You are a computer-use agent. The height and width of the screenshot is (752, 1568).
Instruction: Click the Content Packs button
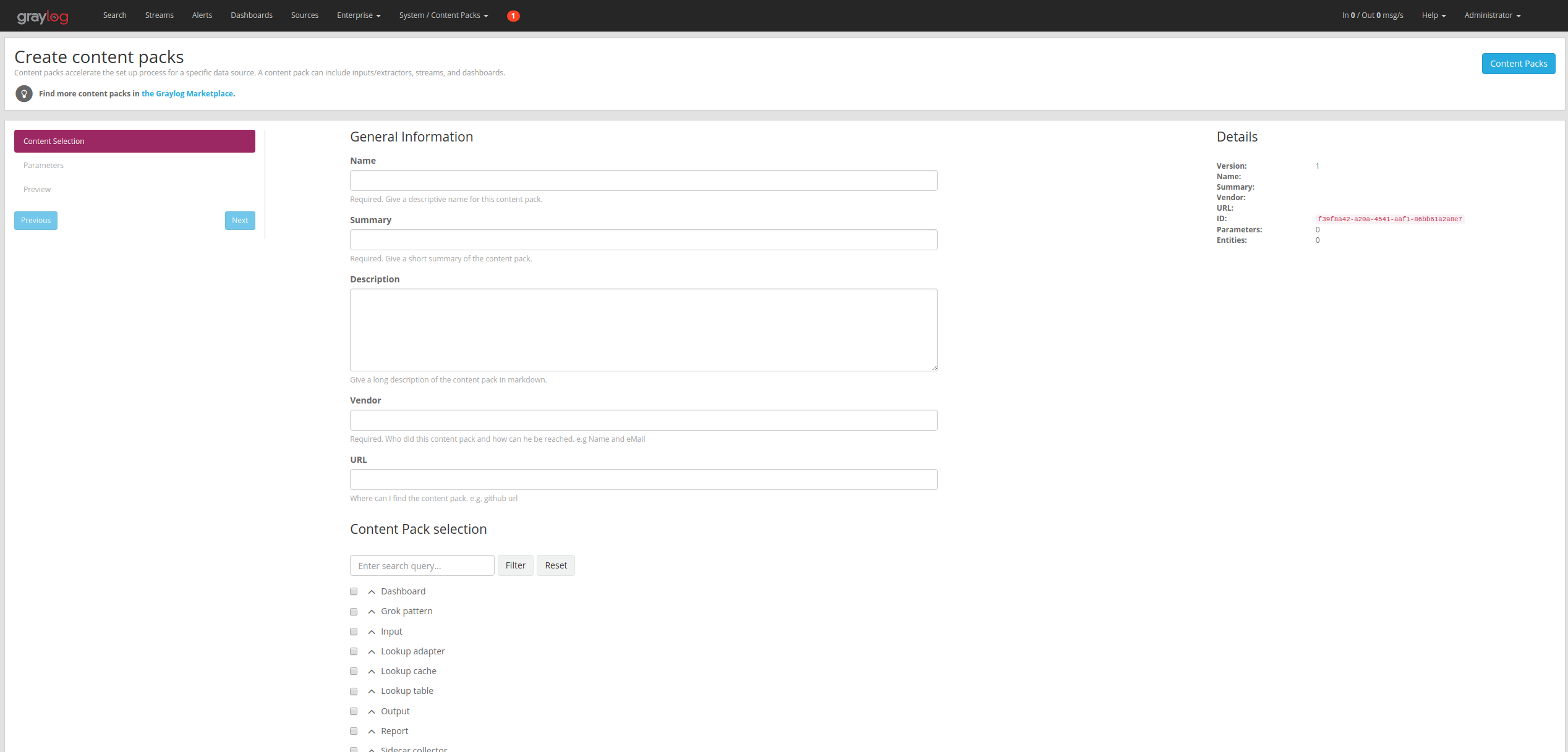(1519, 64)
